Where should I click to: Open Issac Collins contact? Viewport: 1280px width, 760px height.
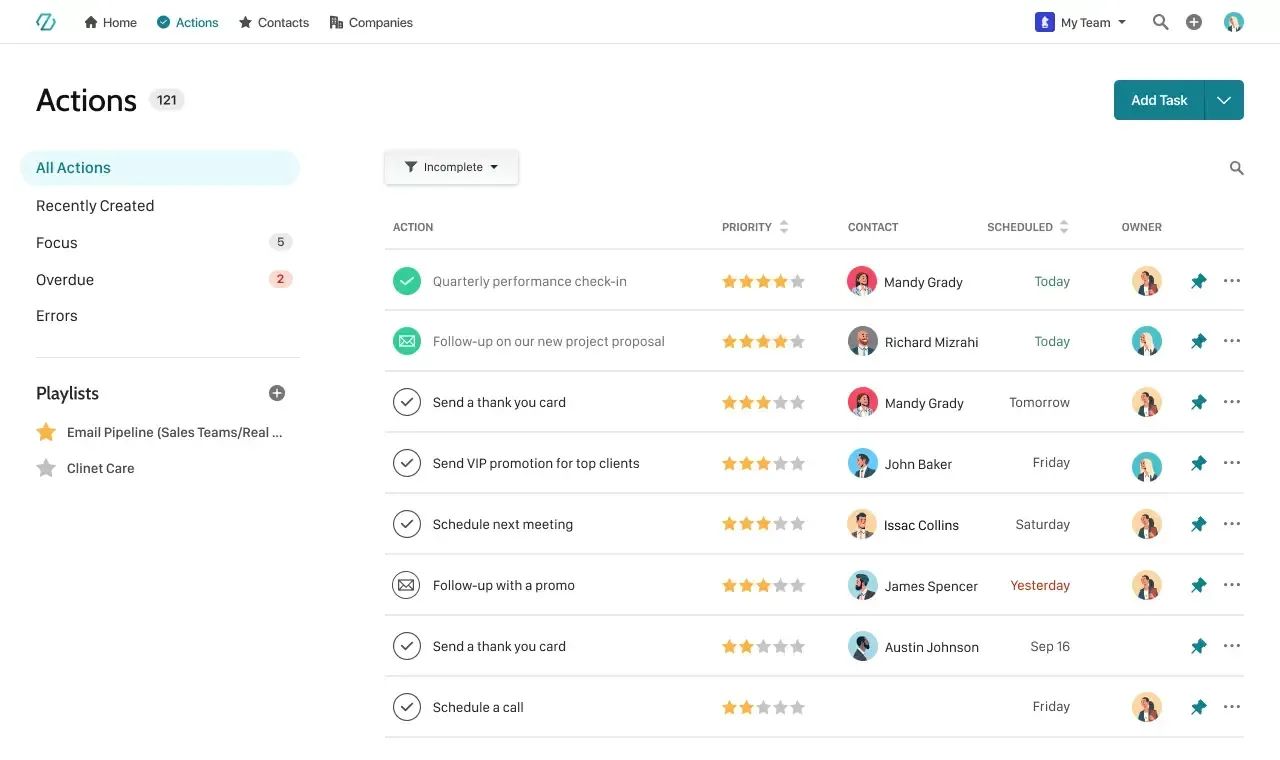pyautogui.click(x=903, y=524)
